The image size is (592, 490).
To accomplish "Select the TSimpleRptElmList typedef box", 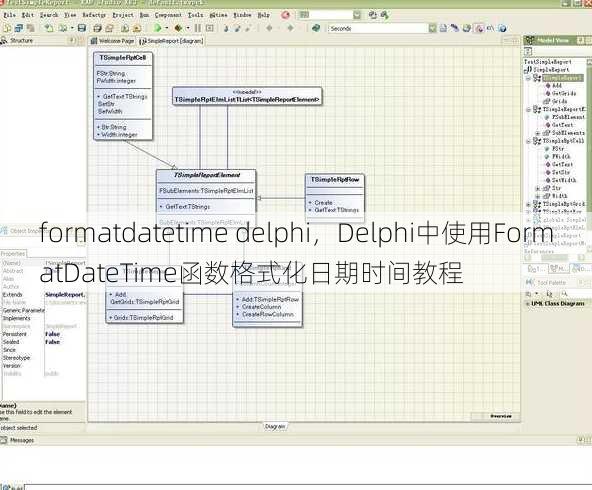I will (247, 96).
